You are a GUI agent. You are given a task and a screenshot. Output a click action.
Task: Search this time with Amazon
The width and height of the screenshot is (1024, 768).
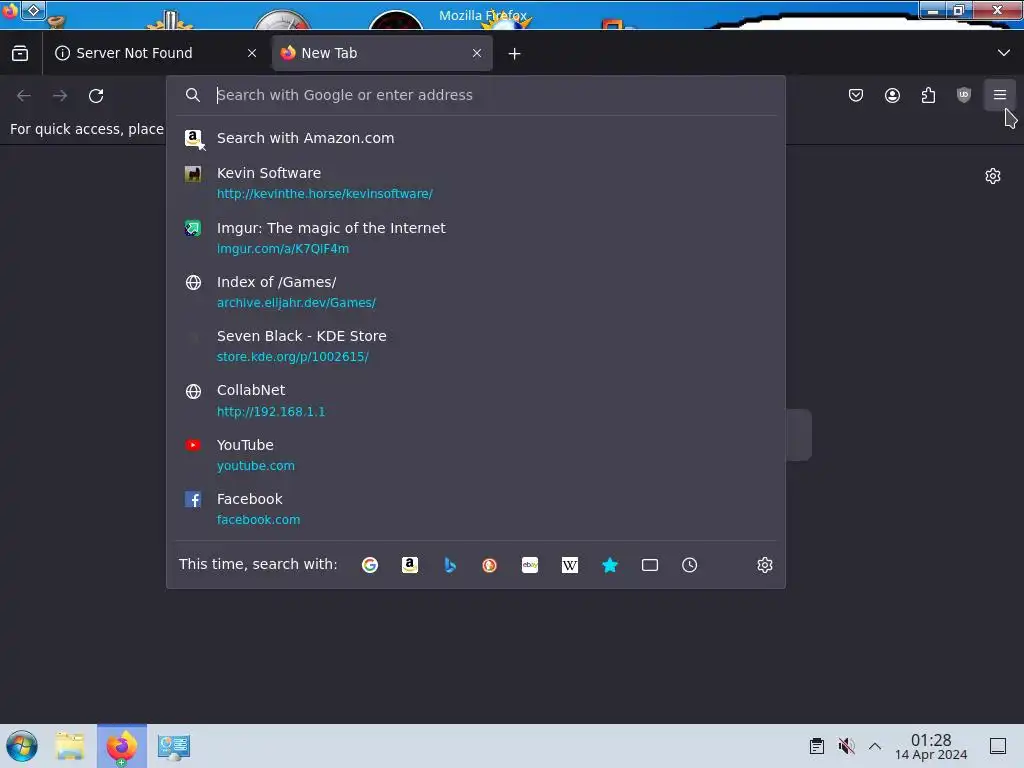409,565
